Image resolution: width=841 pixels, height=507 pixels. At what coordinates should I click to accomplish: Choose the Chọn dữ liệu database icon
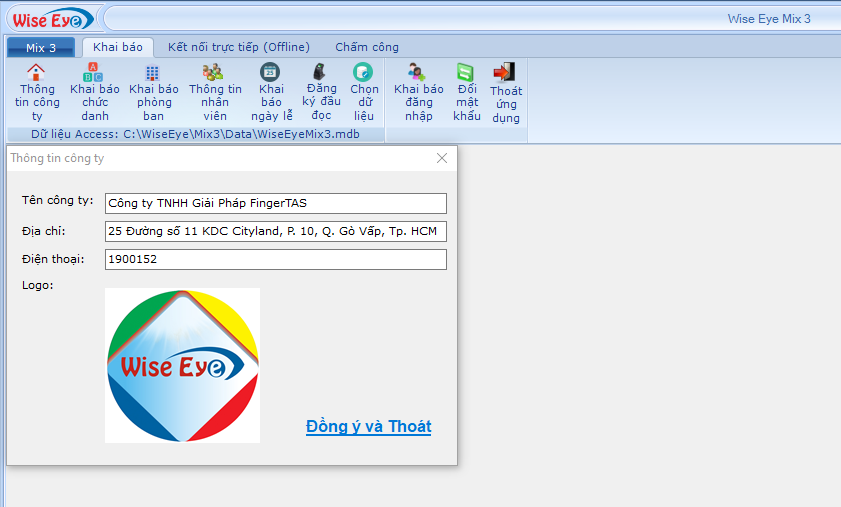pos(364,73)
